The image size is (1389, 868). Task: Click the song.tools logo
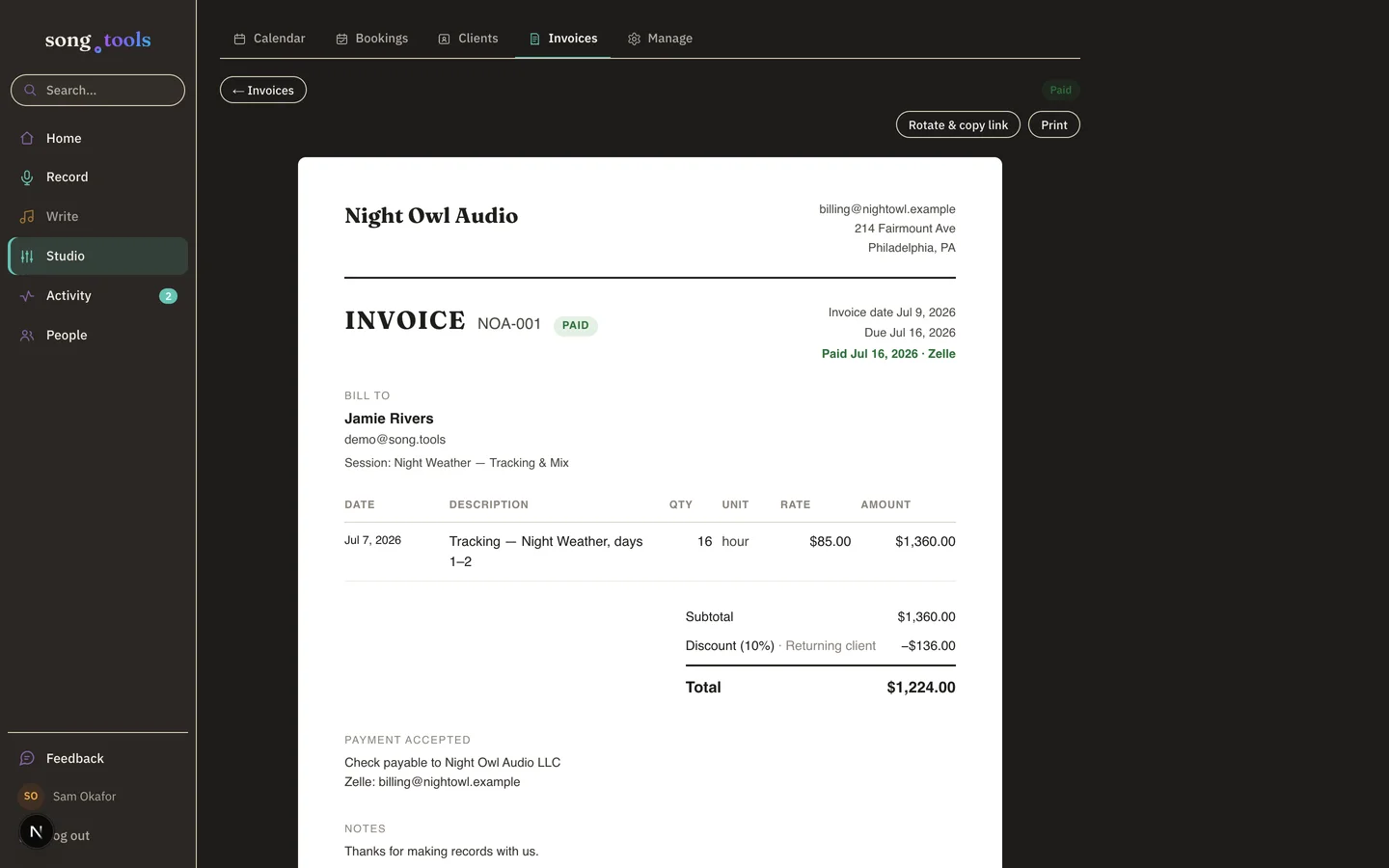click(x=97, y=41)
